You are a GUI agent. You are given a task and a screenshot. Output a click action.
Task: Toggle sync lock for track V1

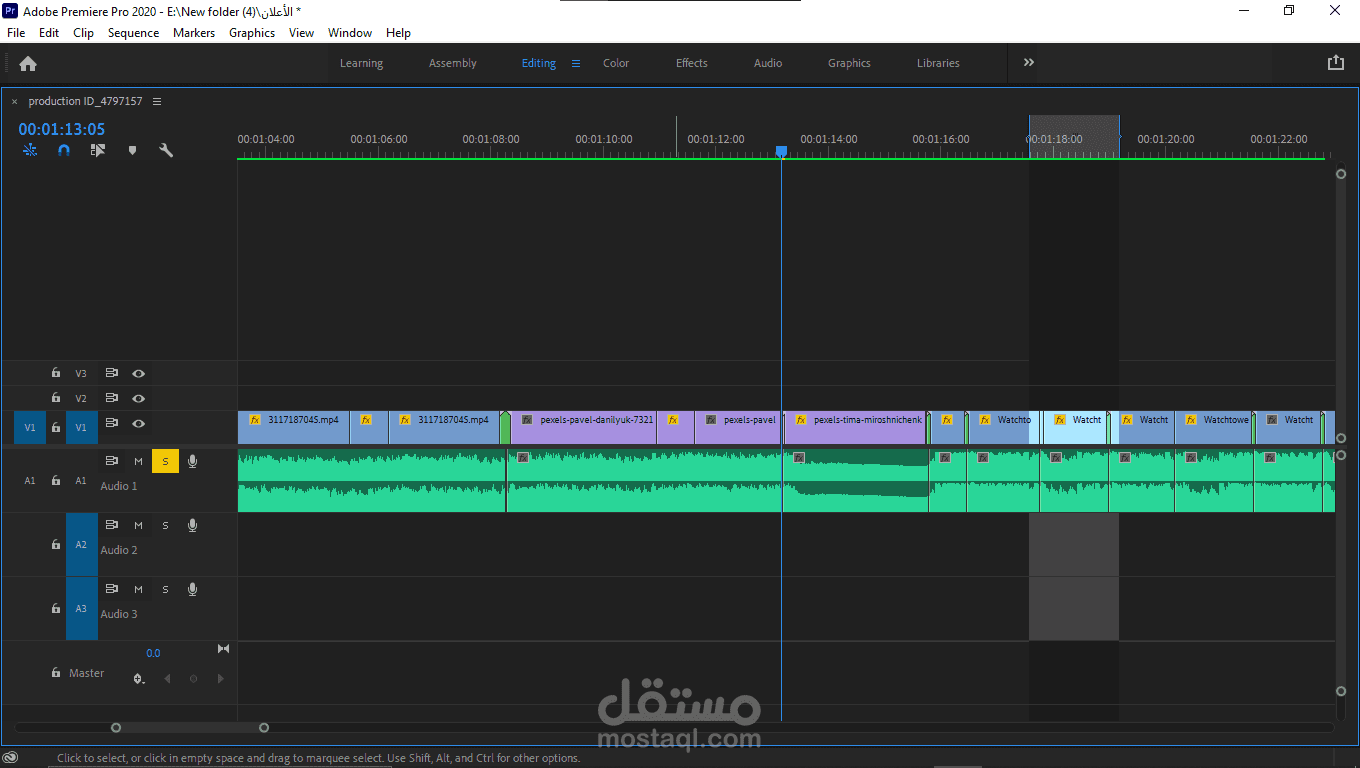(x=112, y=423)
